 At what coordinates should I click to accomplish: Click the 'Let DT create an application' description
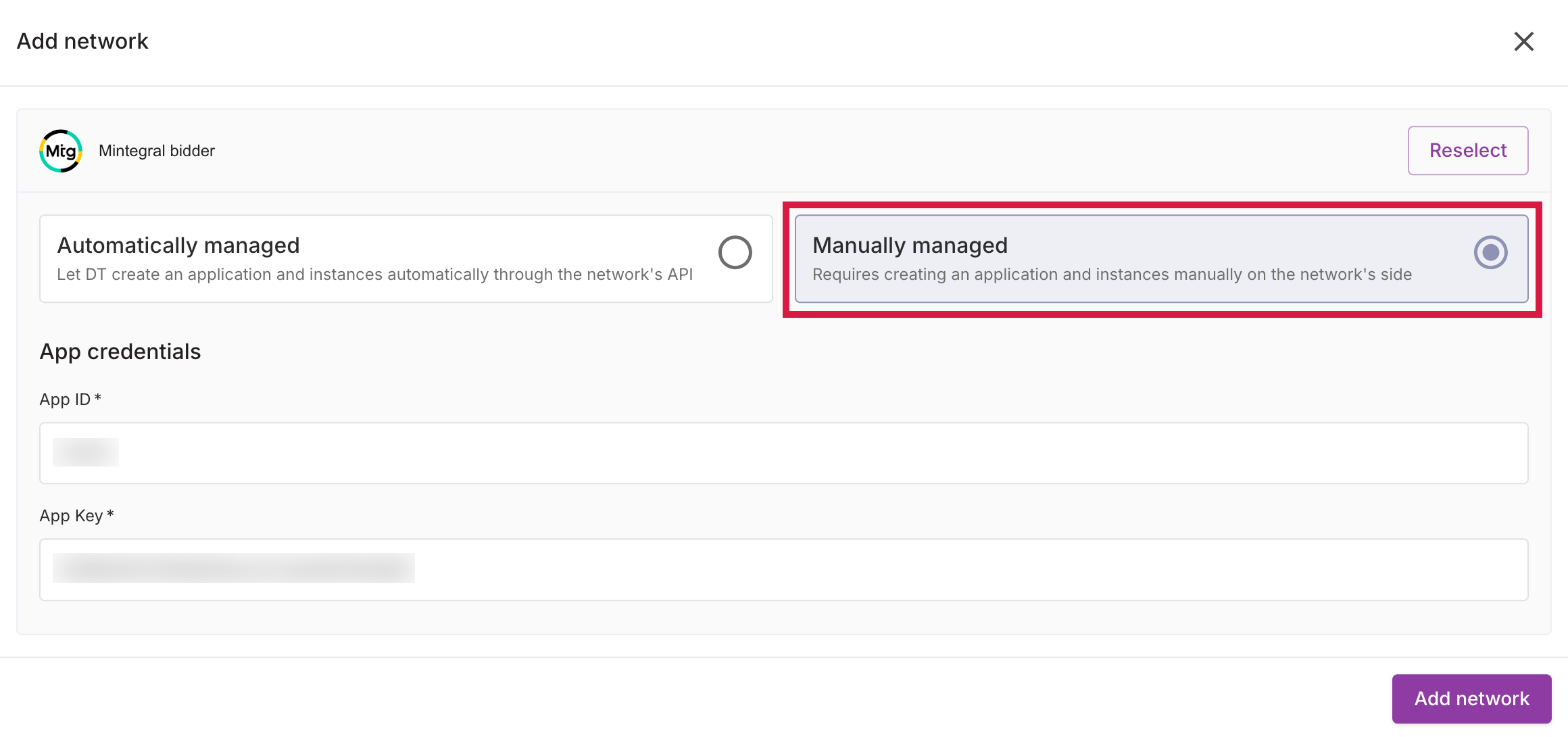click(375, 275)
